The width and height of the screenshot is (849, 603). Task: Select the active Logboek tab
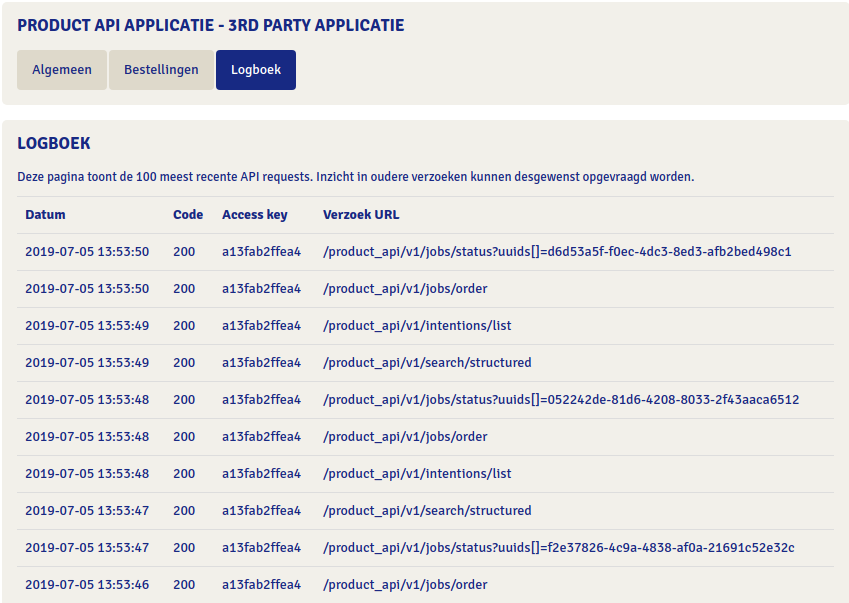pos(256,70)
